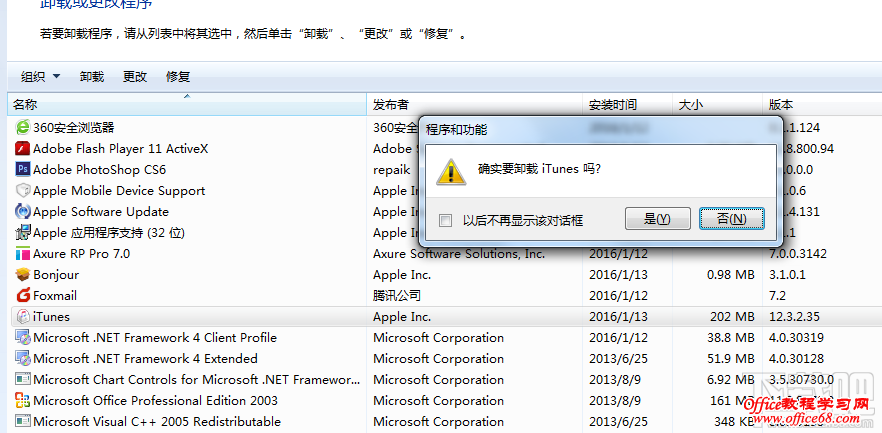Click the Apple 应用程序支持 icon
882x433 pixels.
pyautogui.click(x=22, y=232)
